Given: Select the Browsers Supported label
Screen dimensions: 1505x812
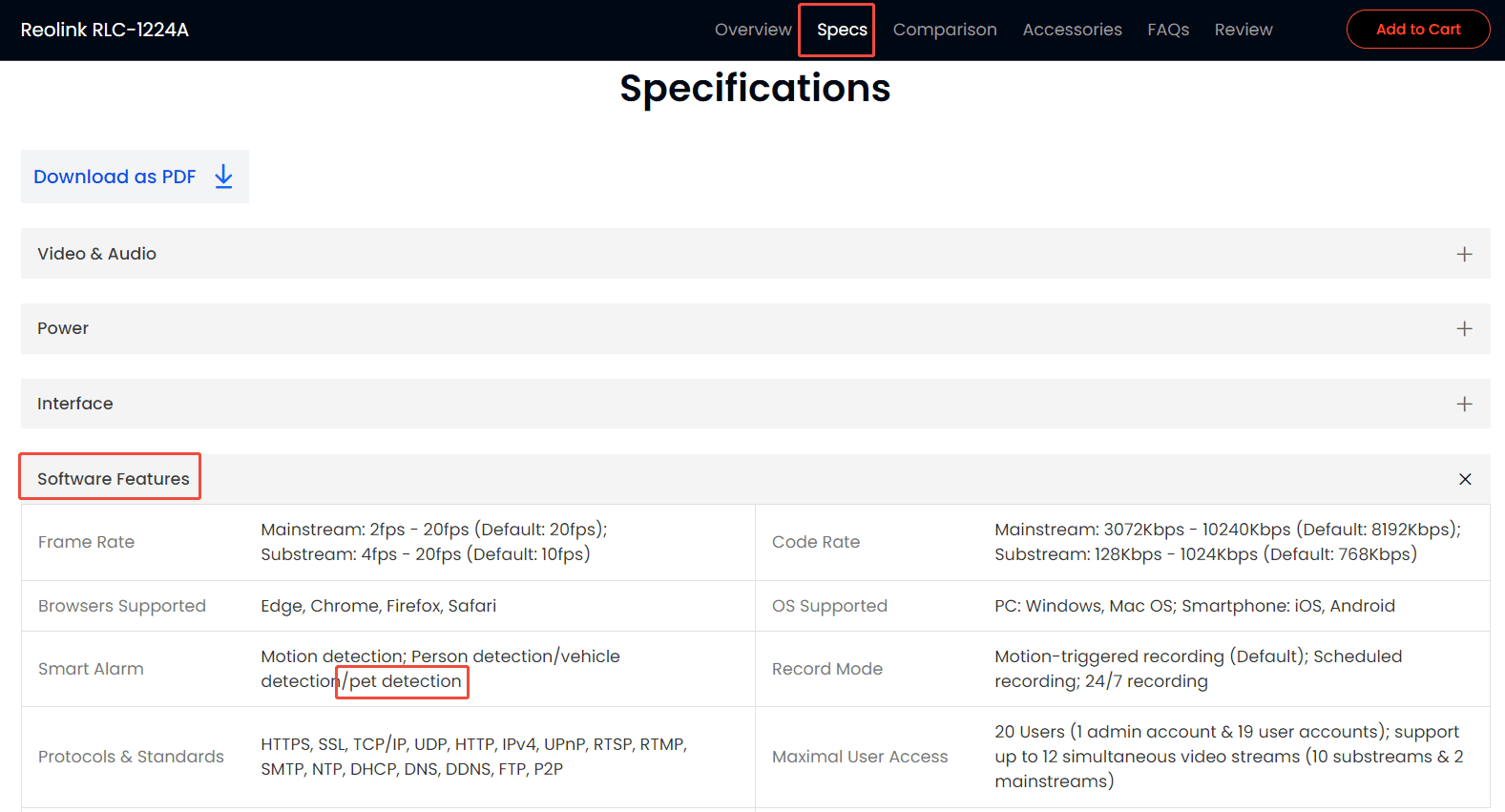Looking at the screenshot, I should click(122, 606).
